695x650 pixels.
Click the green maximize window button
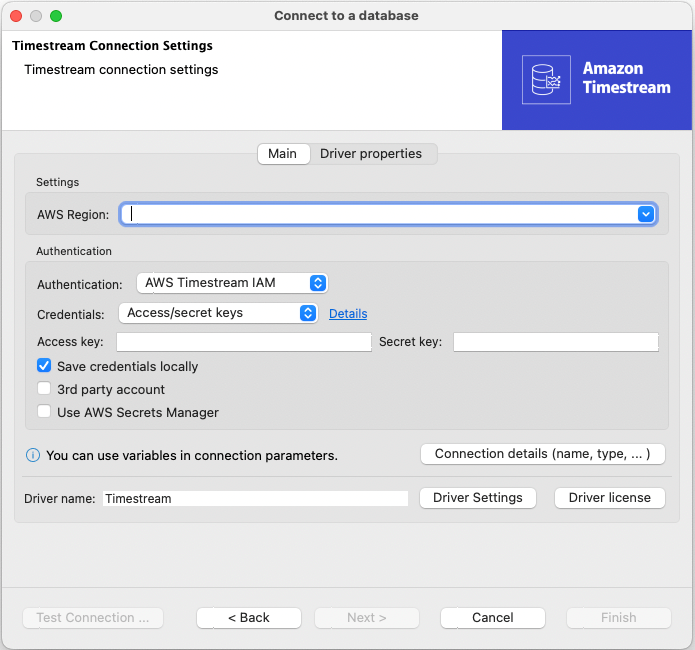[x=56, y=16]
